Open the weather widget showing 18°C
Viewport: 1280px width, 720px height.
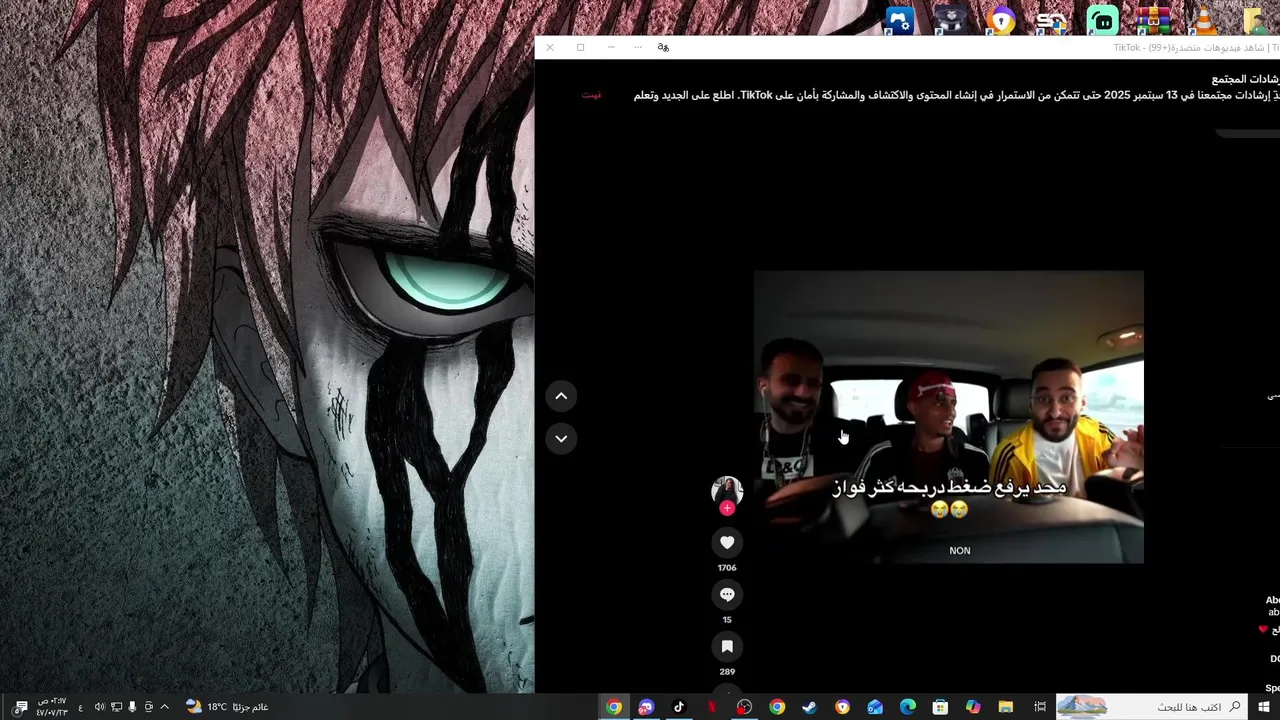227,707
